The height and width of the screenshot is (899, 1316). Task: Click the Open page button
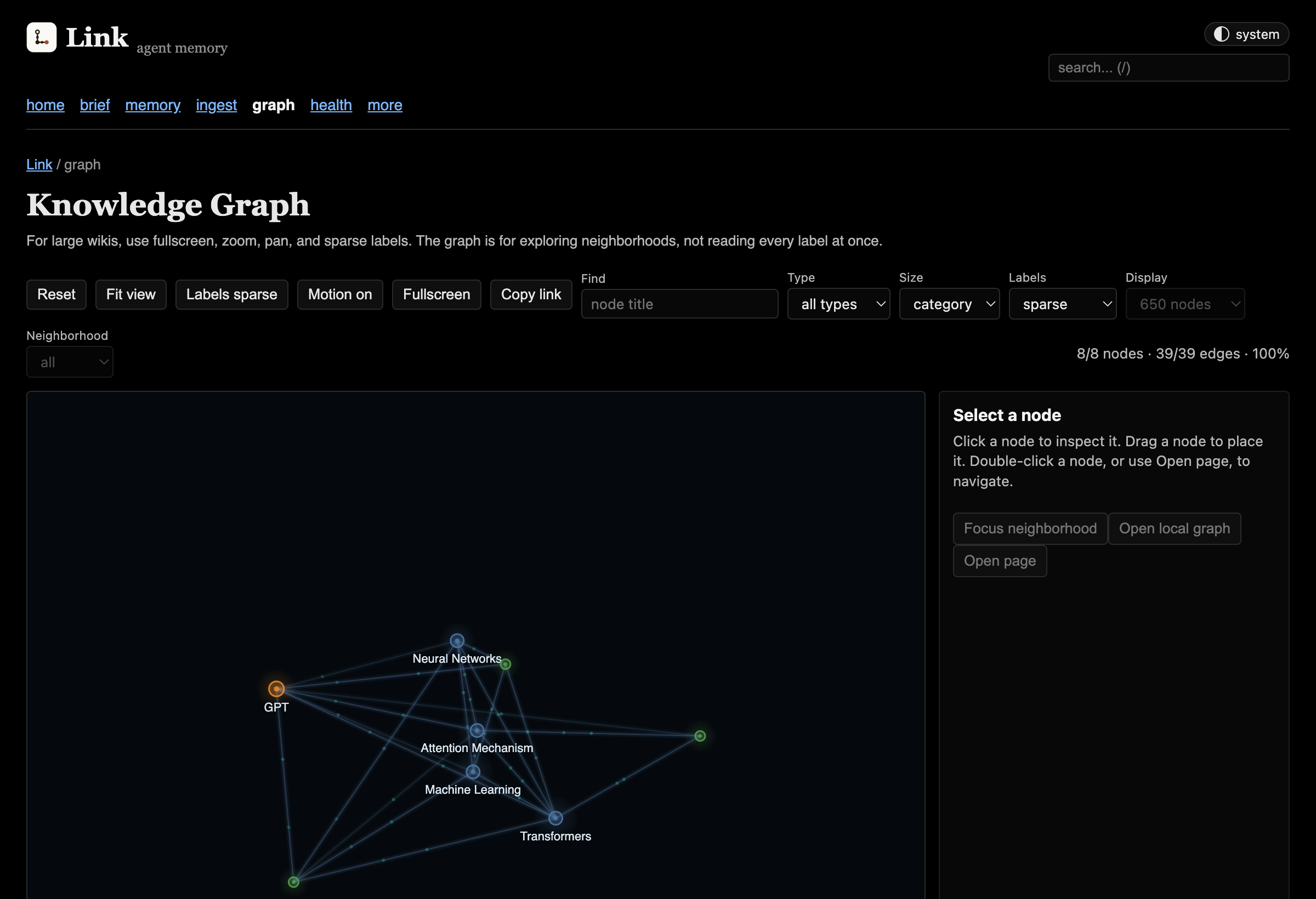tap(1000, 561)
